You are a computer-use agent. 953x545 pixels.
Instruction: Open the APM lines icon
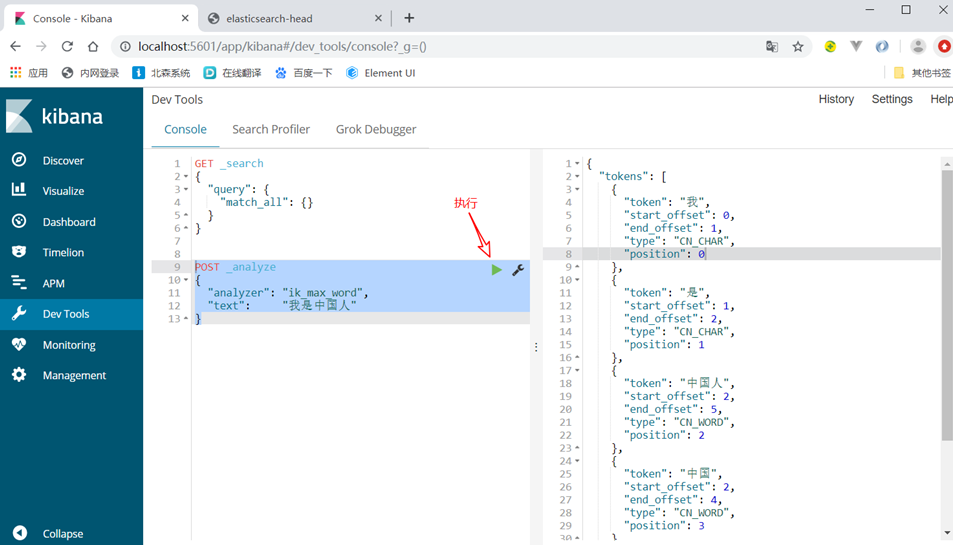pos(19,283)
